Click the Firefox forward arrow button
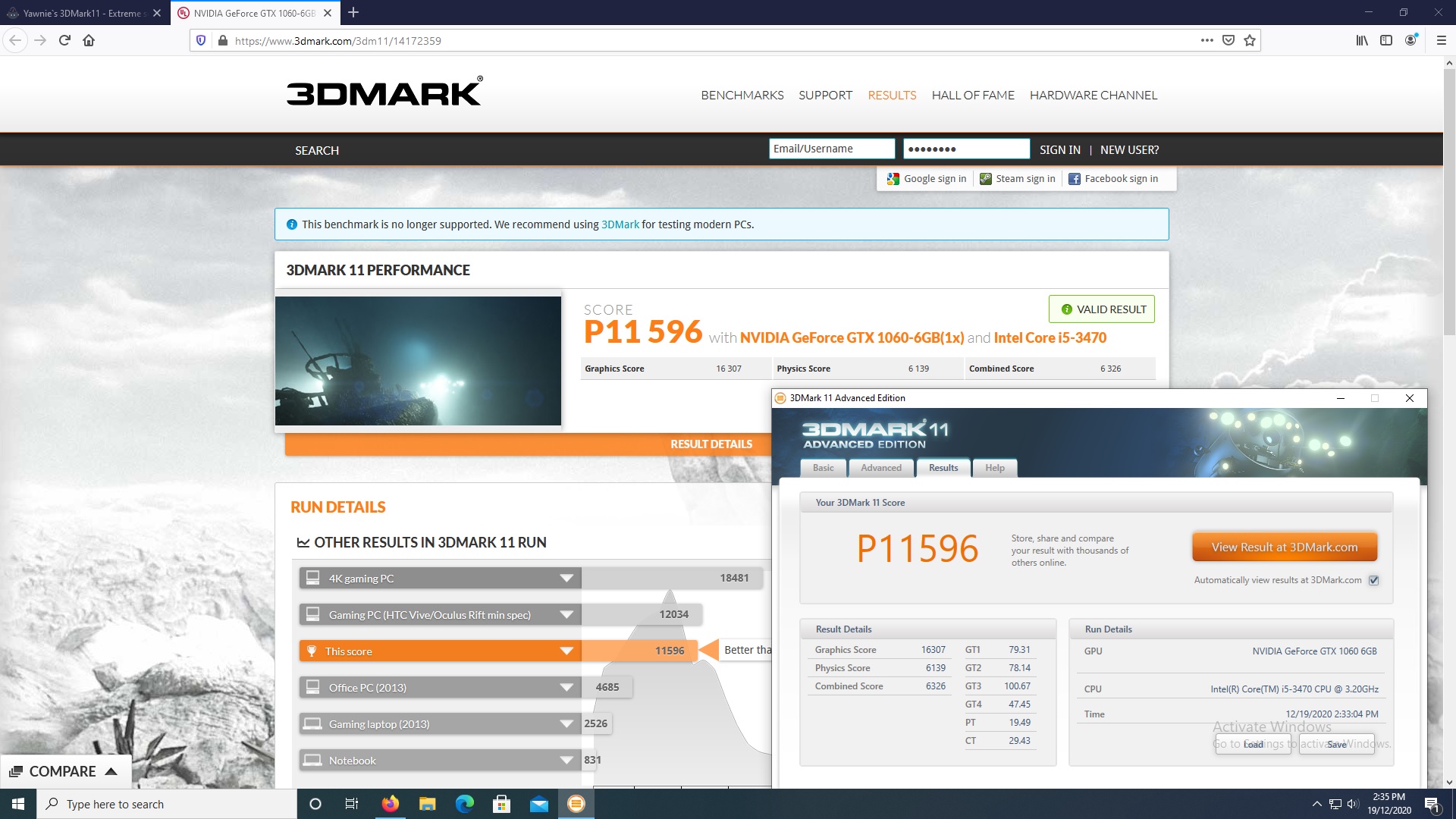 (40, 40)
